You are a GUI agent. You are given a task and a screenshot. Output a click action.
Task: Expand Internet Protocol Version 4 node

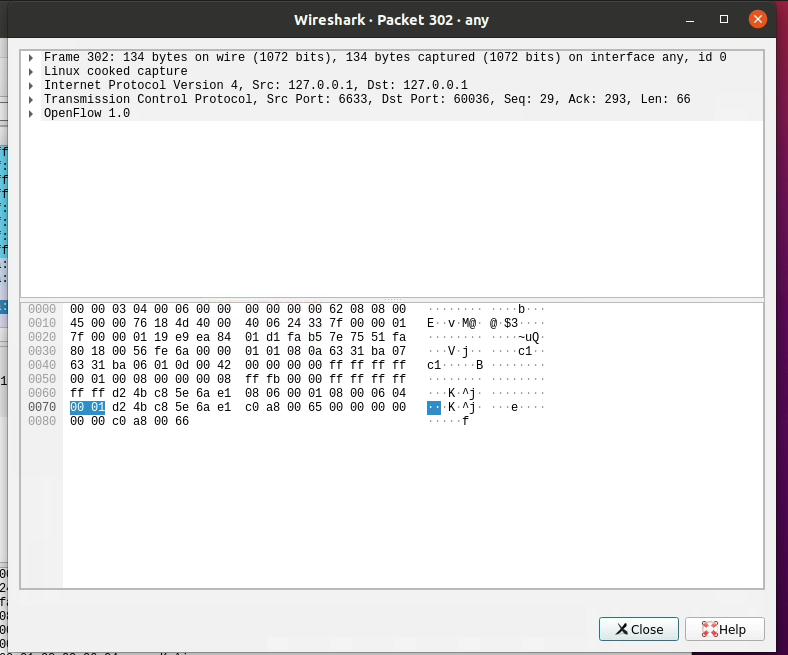point(31,85)
